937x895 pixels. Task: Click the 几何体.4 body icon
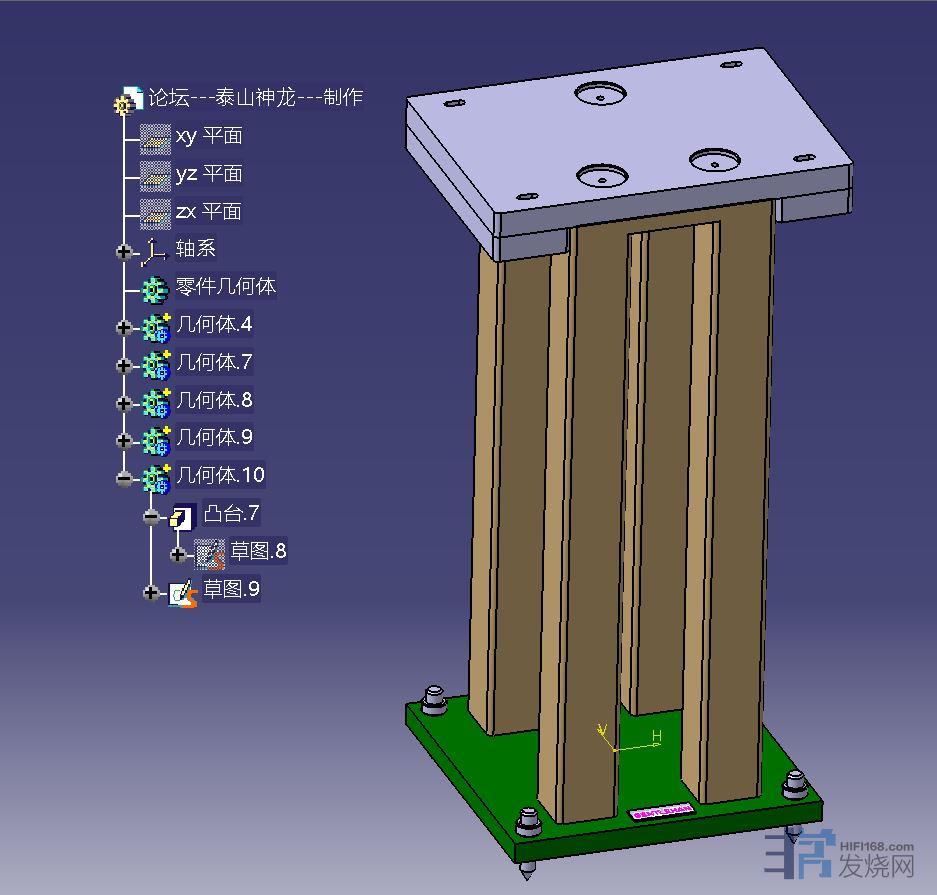click(x=155, y=327)
